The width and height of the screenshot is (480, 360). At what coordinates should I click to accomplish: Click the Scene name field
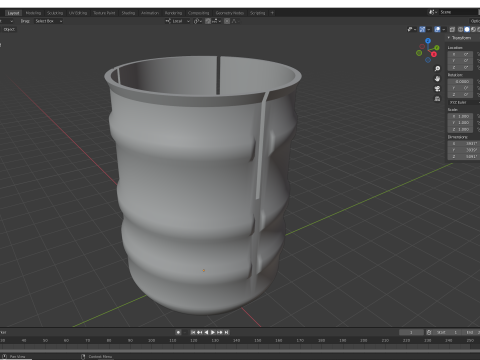[459, 12]
